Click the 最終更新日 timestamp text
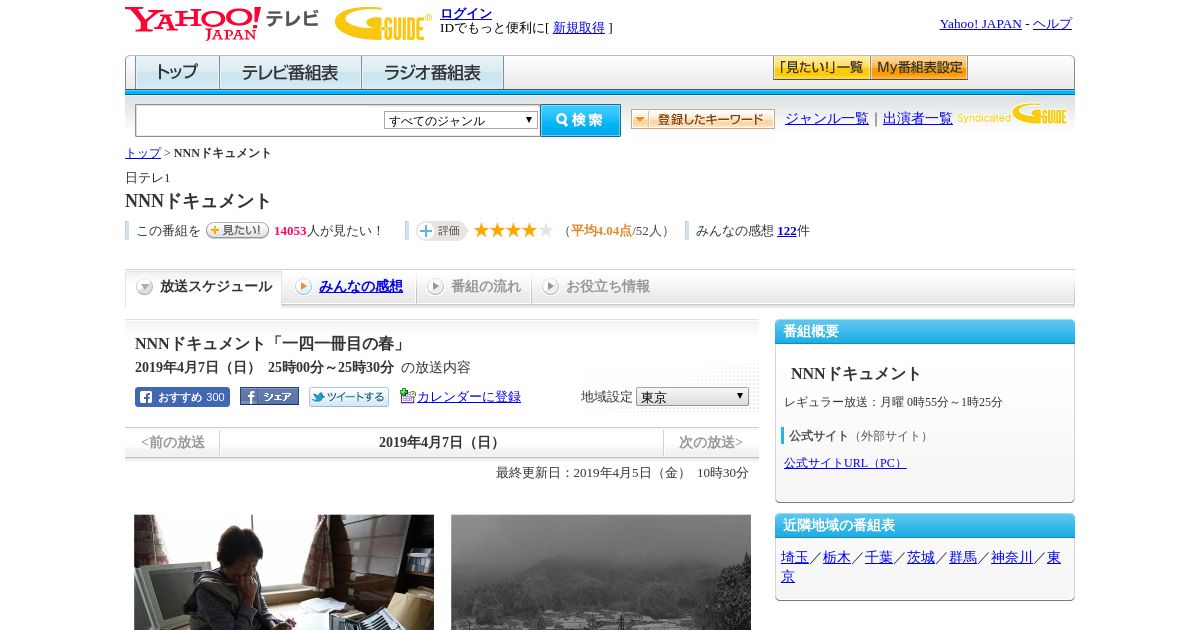Image resolution: width=1200 pixels, height=630 pixels. pyautogui.click(x=622, y=473)
